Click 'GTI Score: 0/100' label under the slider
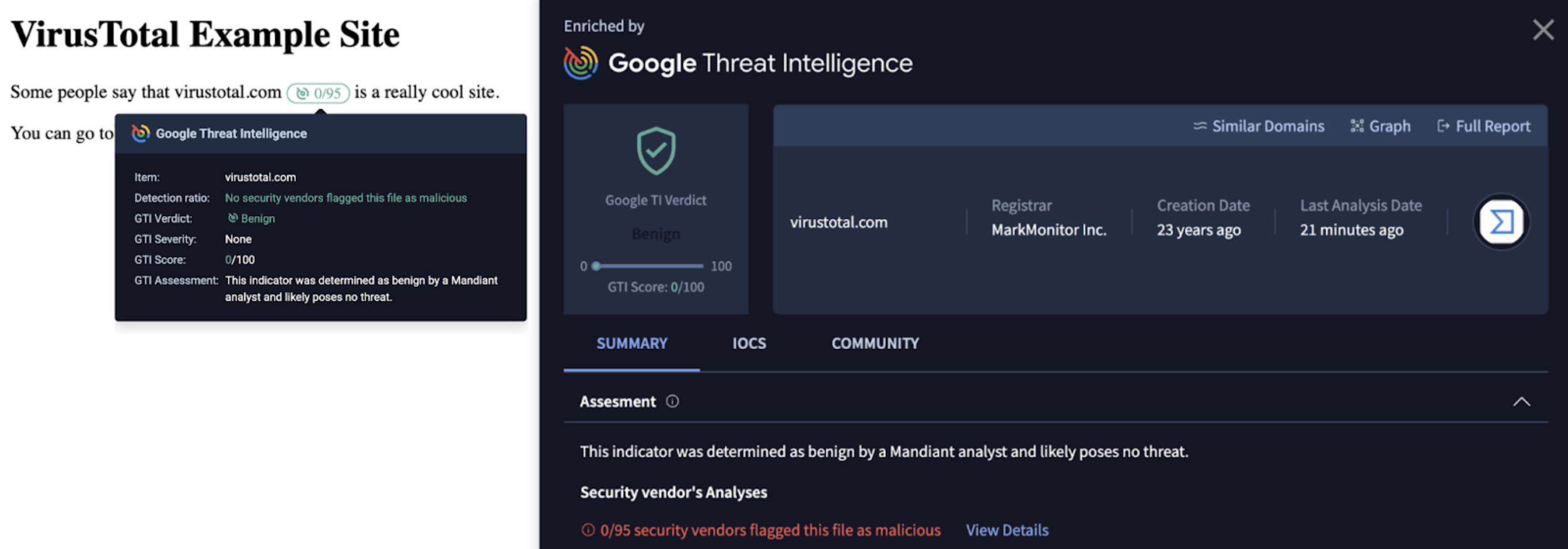The height and width of the screenshot is (549, 1568). pos(656,287)
